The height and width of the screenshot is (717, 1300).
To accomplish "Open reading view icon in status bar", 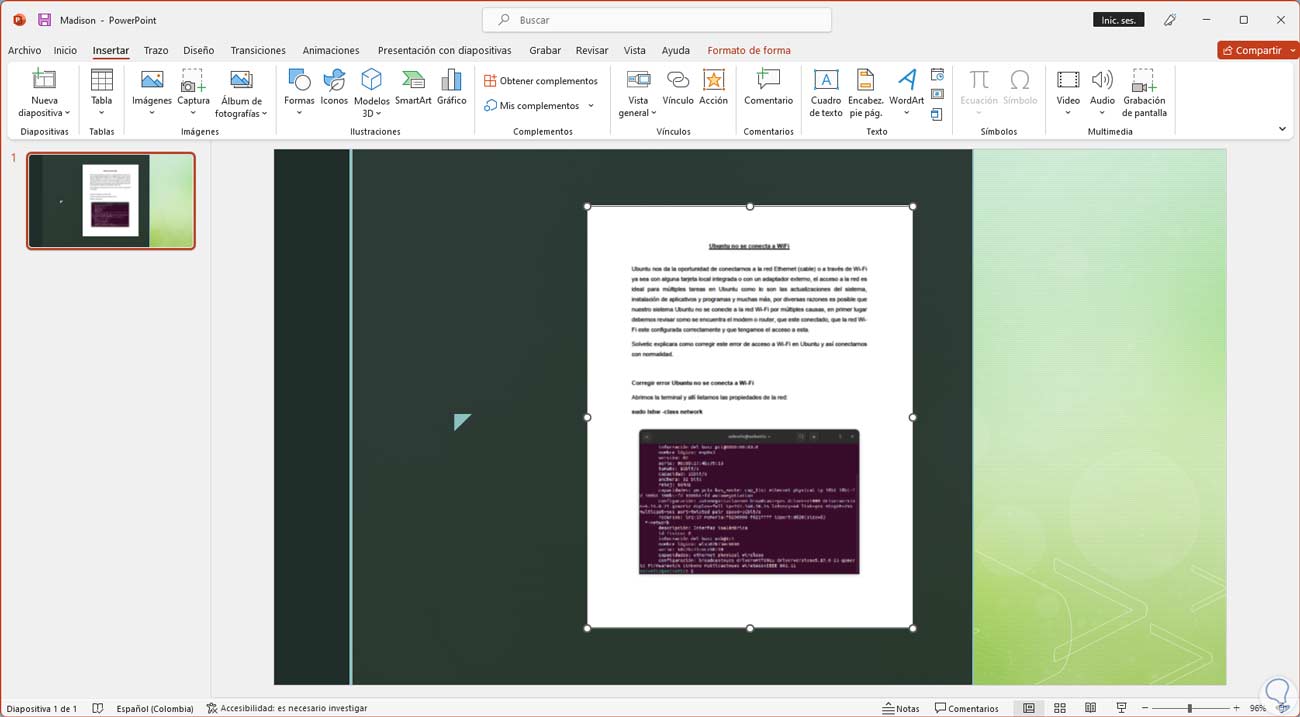I will point(1090,708).
